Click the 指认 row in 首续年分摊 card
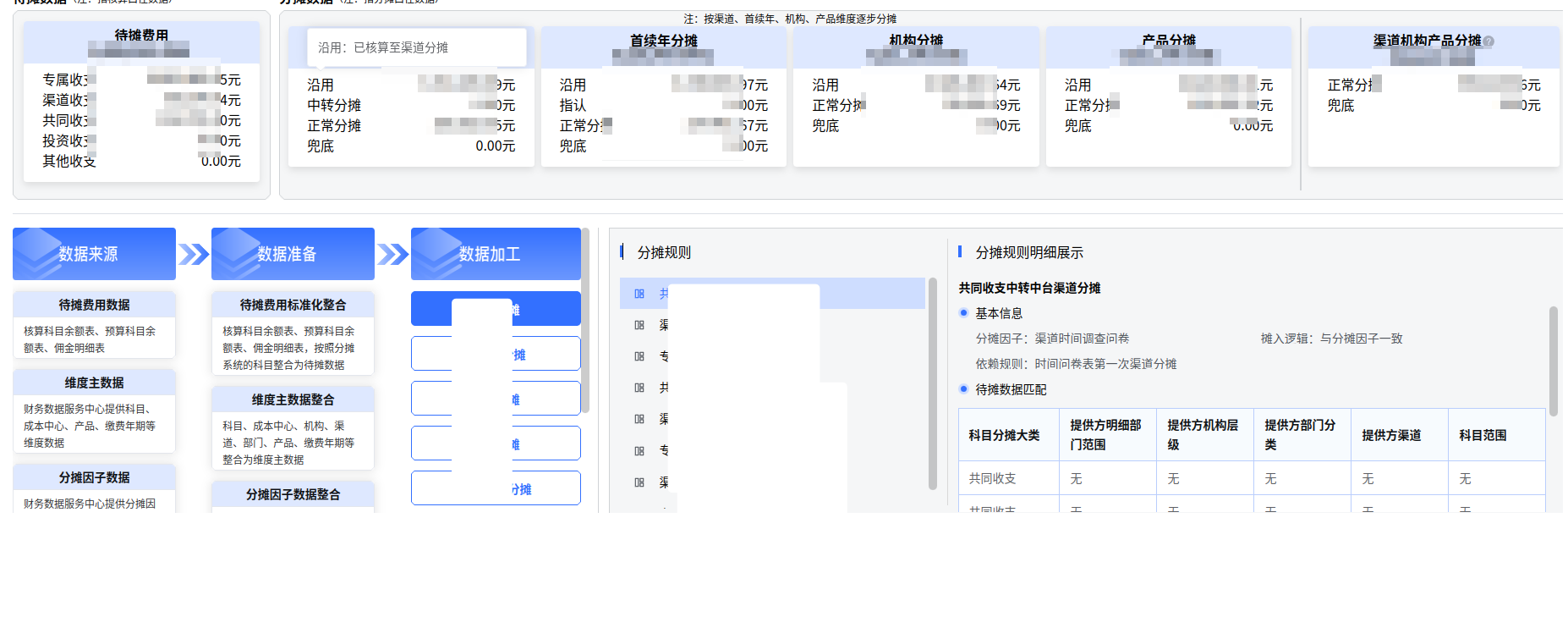The width and height of the screenshot is (1568, 617). pyautogui.click(x=664, y=105)
